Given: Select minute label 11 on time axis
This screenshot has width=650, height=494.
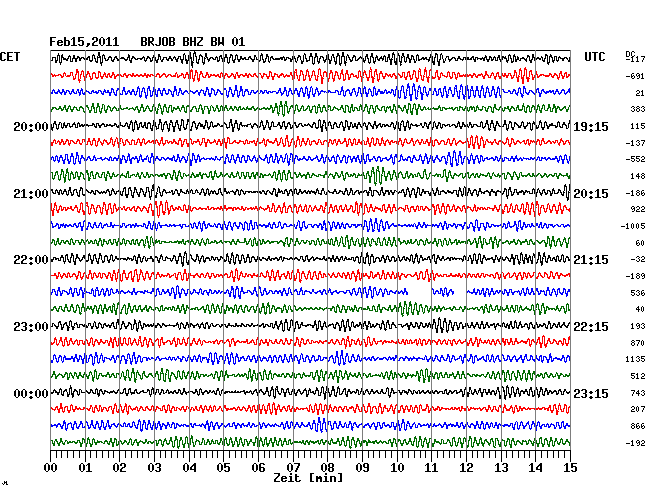Looking at the screenshot, I should pos(431,468).
